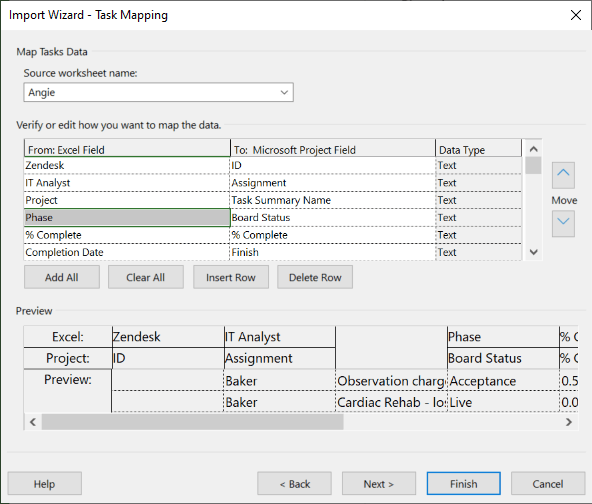Click the Finish button

click(x=464, y=483)
